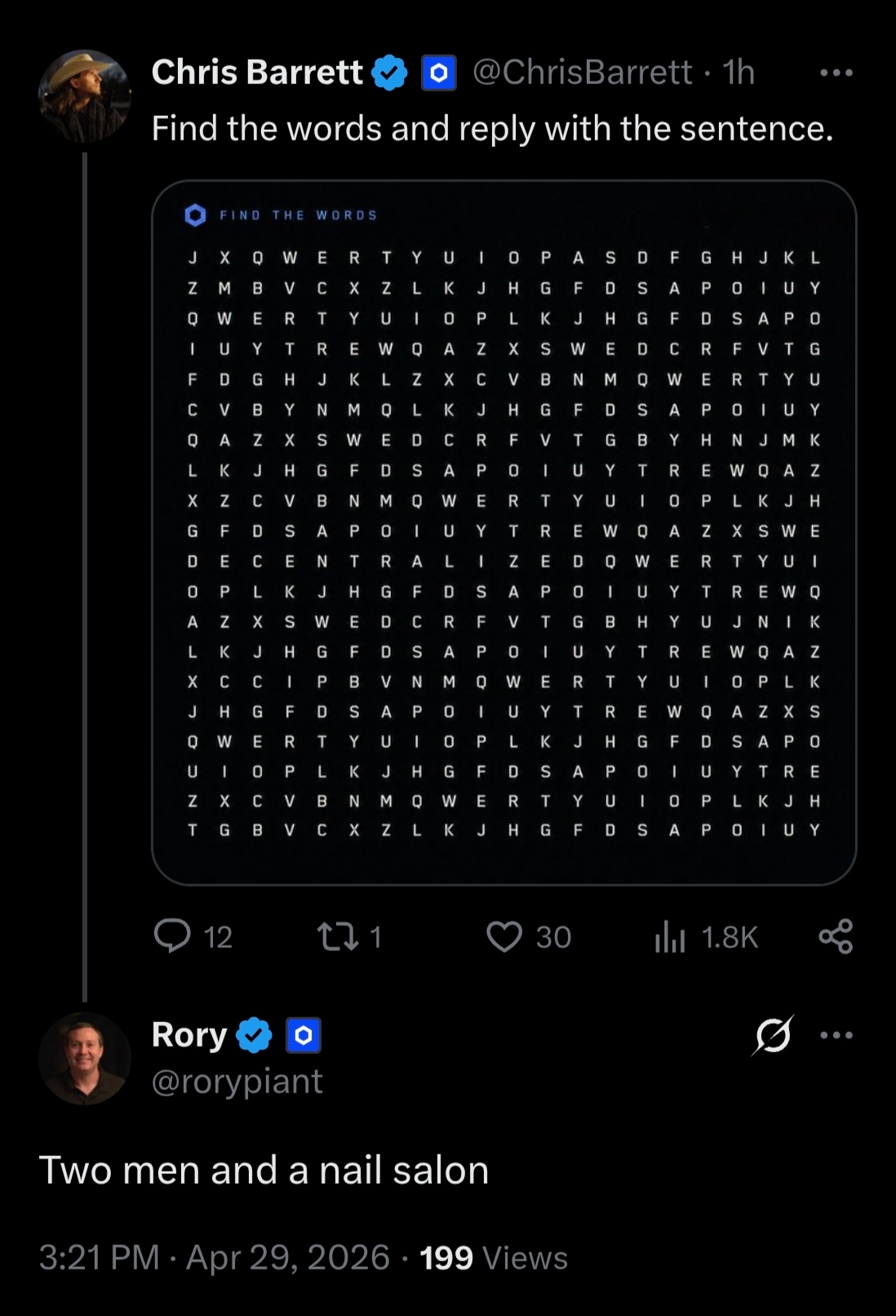
Task: Open Chris Barrett's cowboy hat avatar
Action: pyautogui.click(x=84, y=96)
